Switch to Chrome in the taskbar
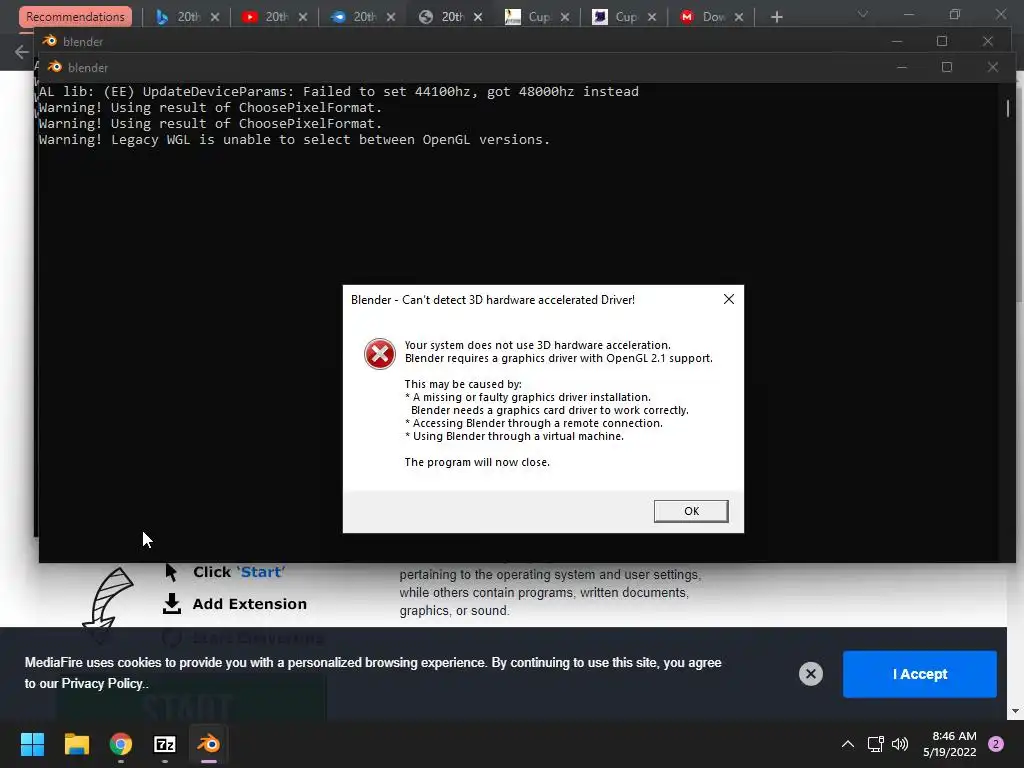The image size is (1024, 768). pyautogui.click(x=121, y=744)
